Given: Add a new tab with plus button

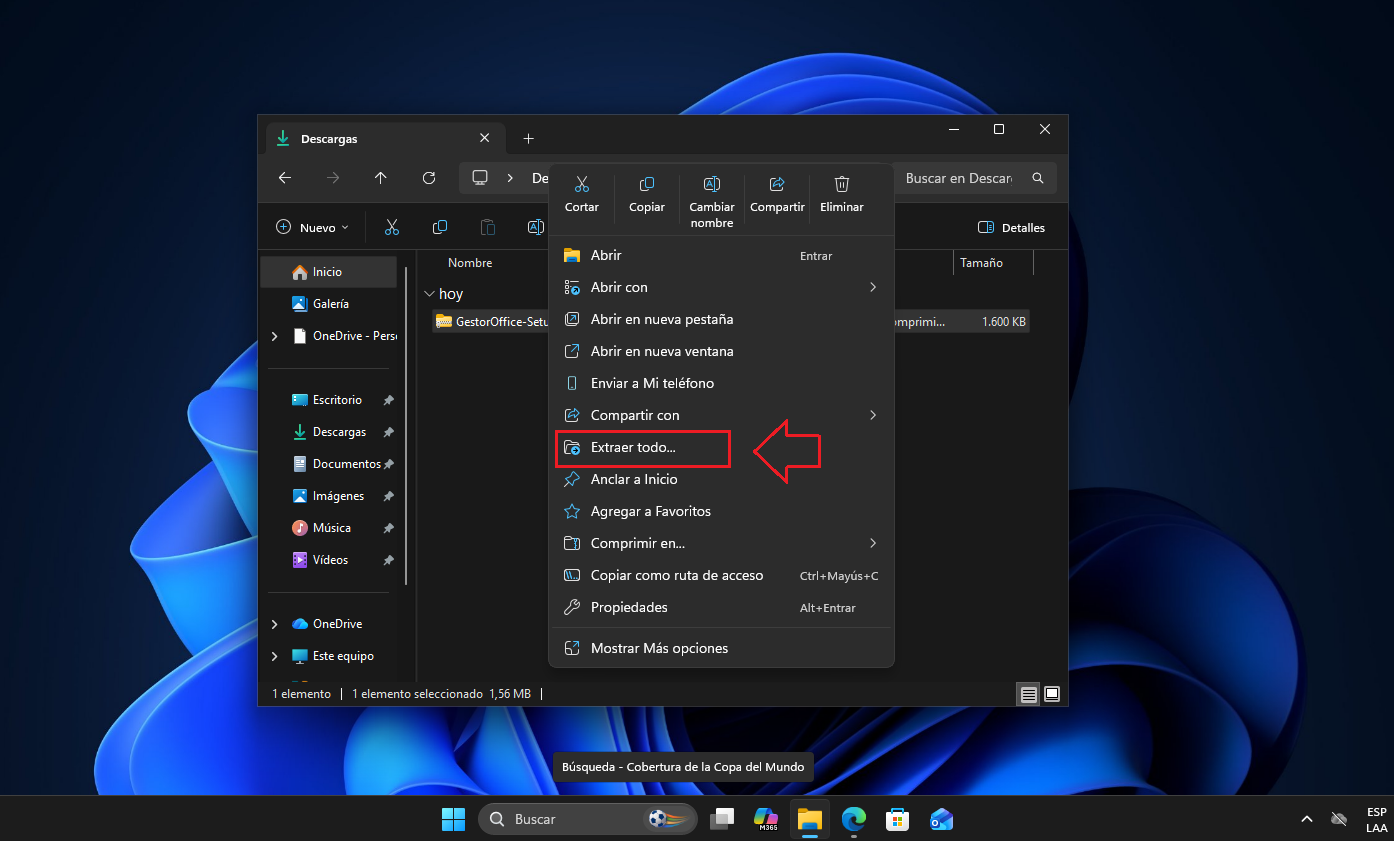Looking at the screenshot, I should 529,138.
